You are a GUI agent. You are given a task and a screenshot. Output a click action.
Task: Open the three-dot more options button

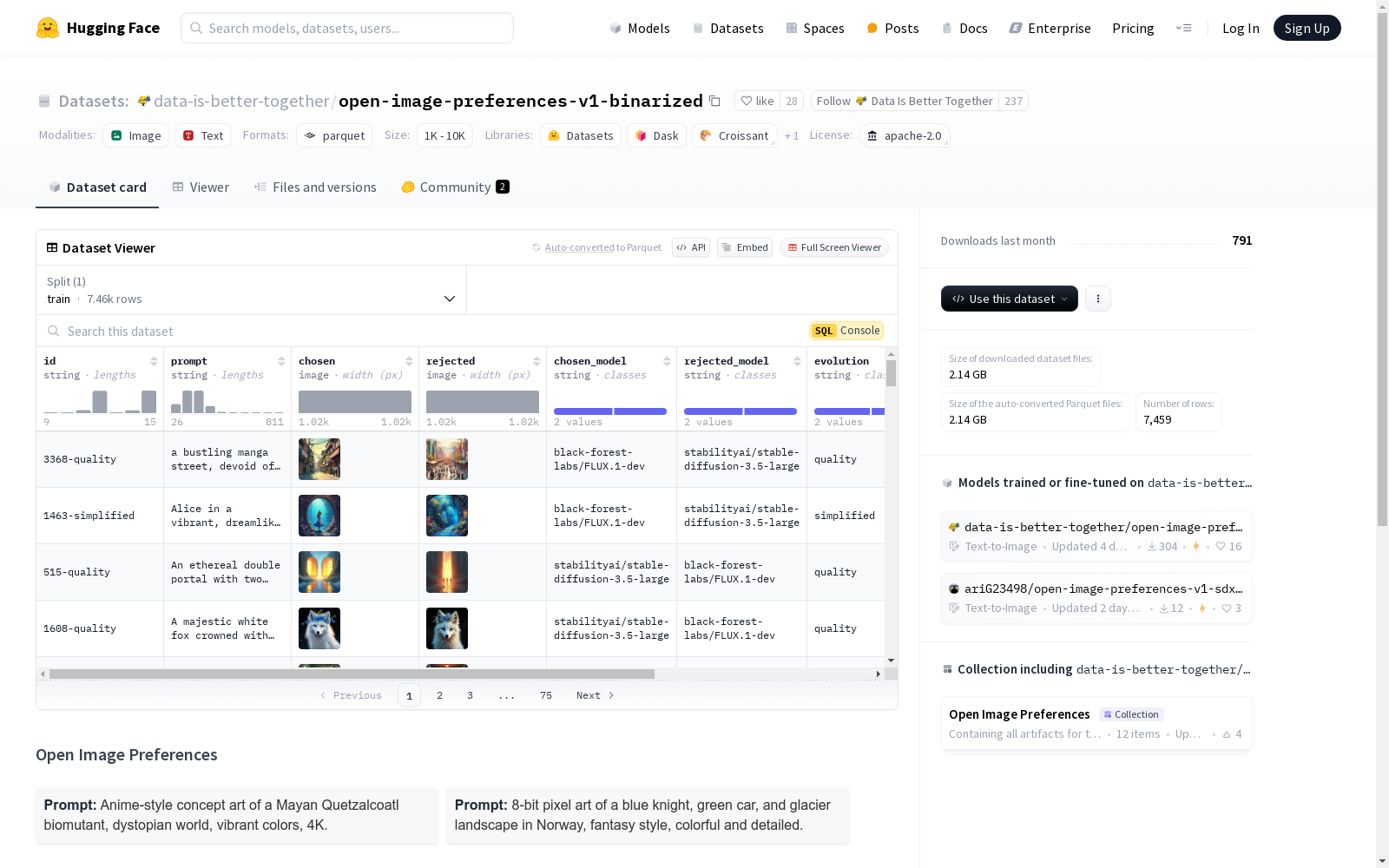[x=1098, y=299]
